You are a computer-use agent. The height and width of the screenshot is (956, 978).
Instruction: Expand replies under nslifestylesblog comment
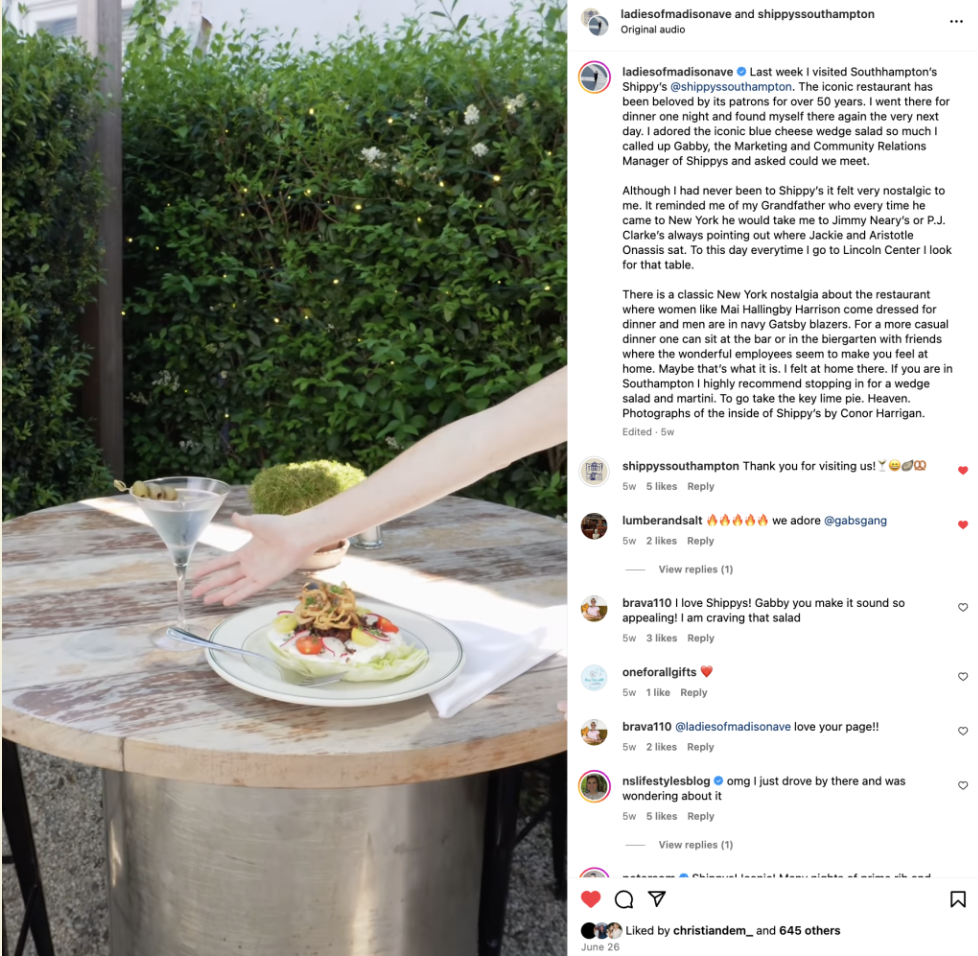(695, 845)
